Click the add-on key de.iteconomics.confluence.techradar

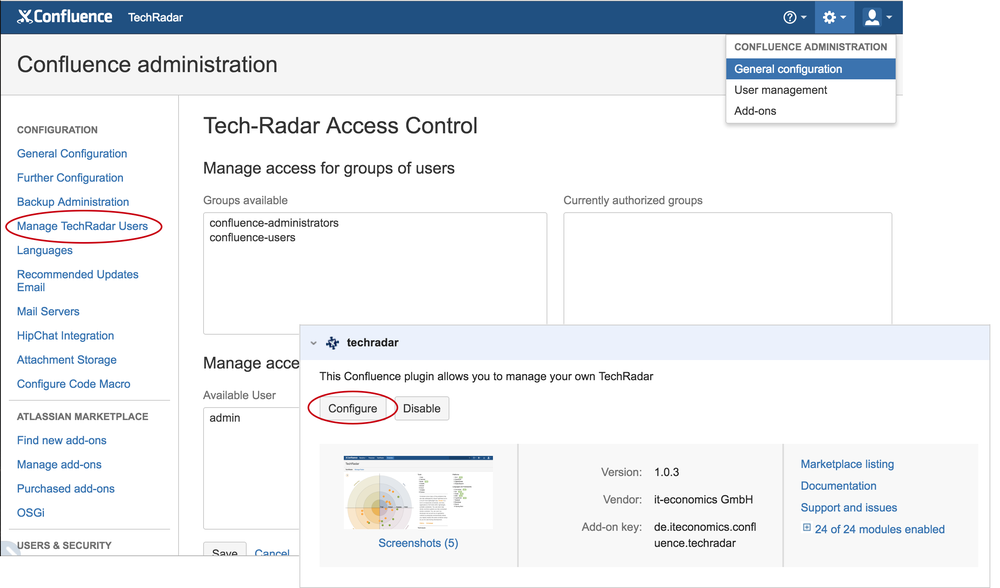pos(705,535)
